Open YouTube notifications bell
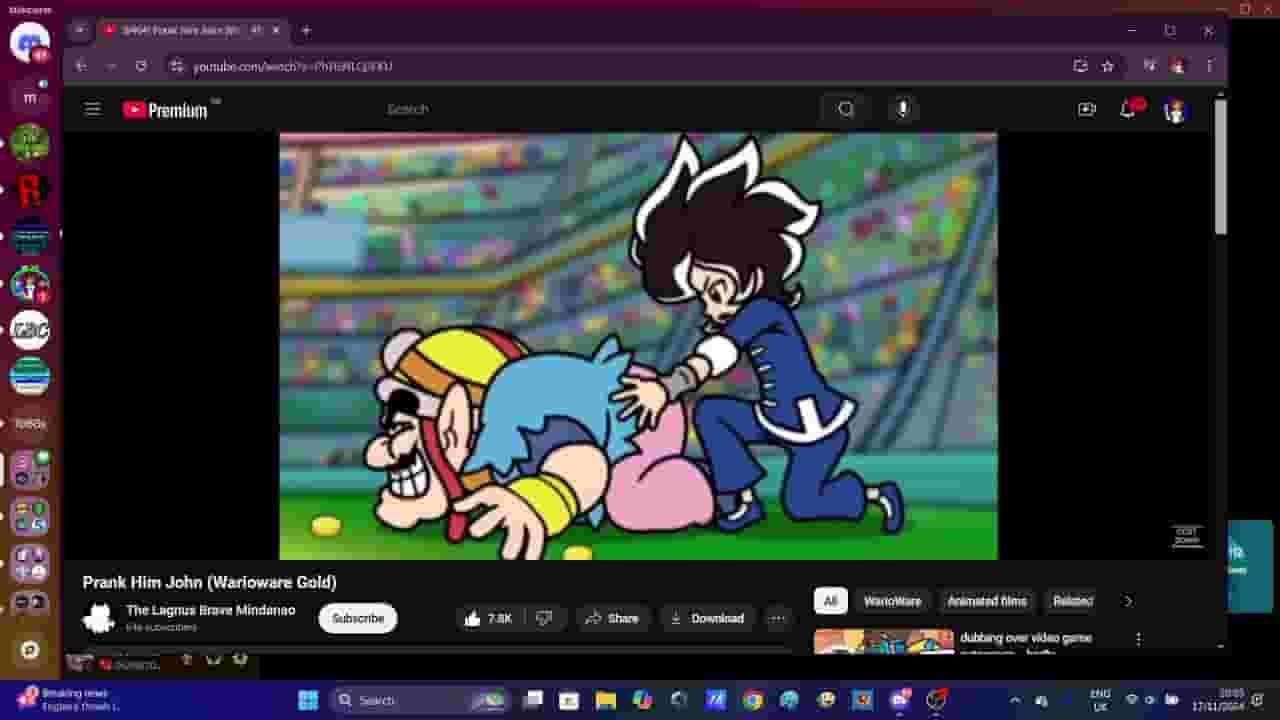This screenshot has height=720, width=1280. tap(1128, 109)
